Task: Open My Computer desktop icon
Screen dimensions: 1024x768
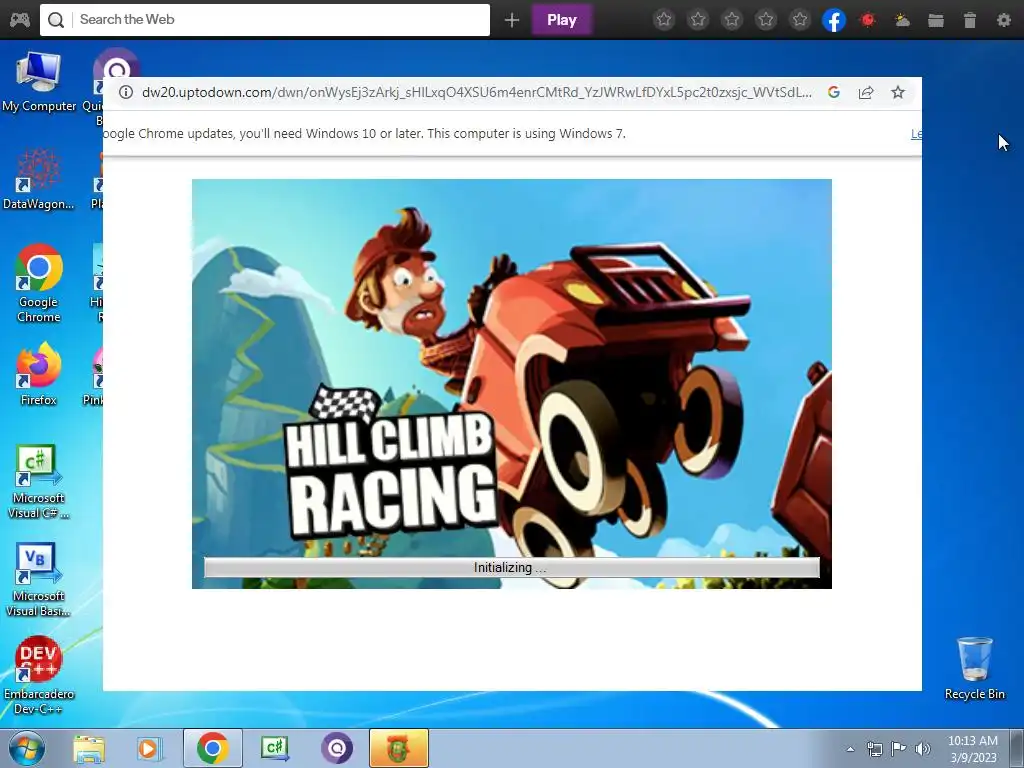Action: tap(39, 82)
